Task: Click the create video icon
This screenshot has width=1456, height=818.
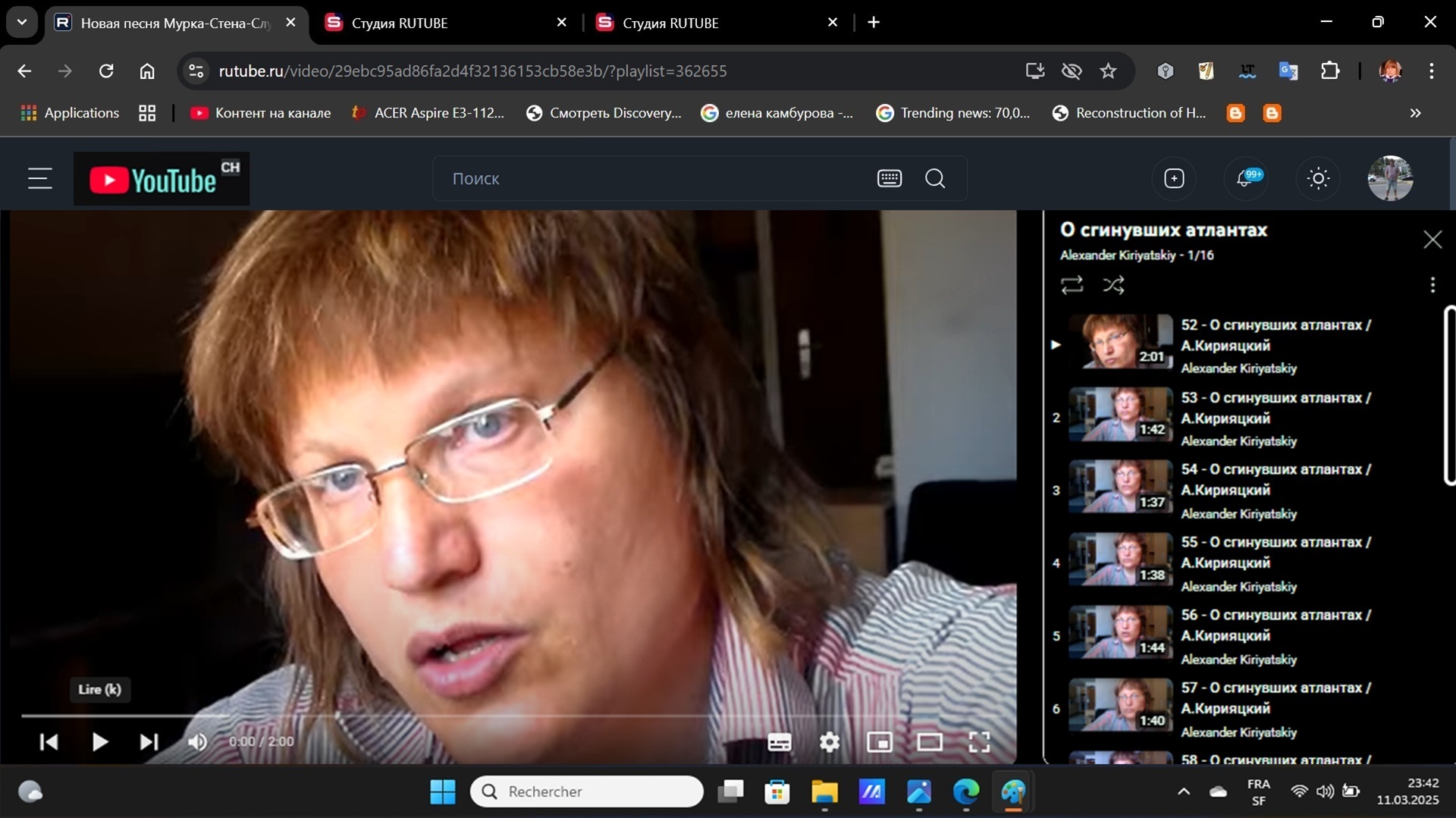Action: pos(1174,179)
